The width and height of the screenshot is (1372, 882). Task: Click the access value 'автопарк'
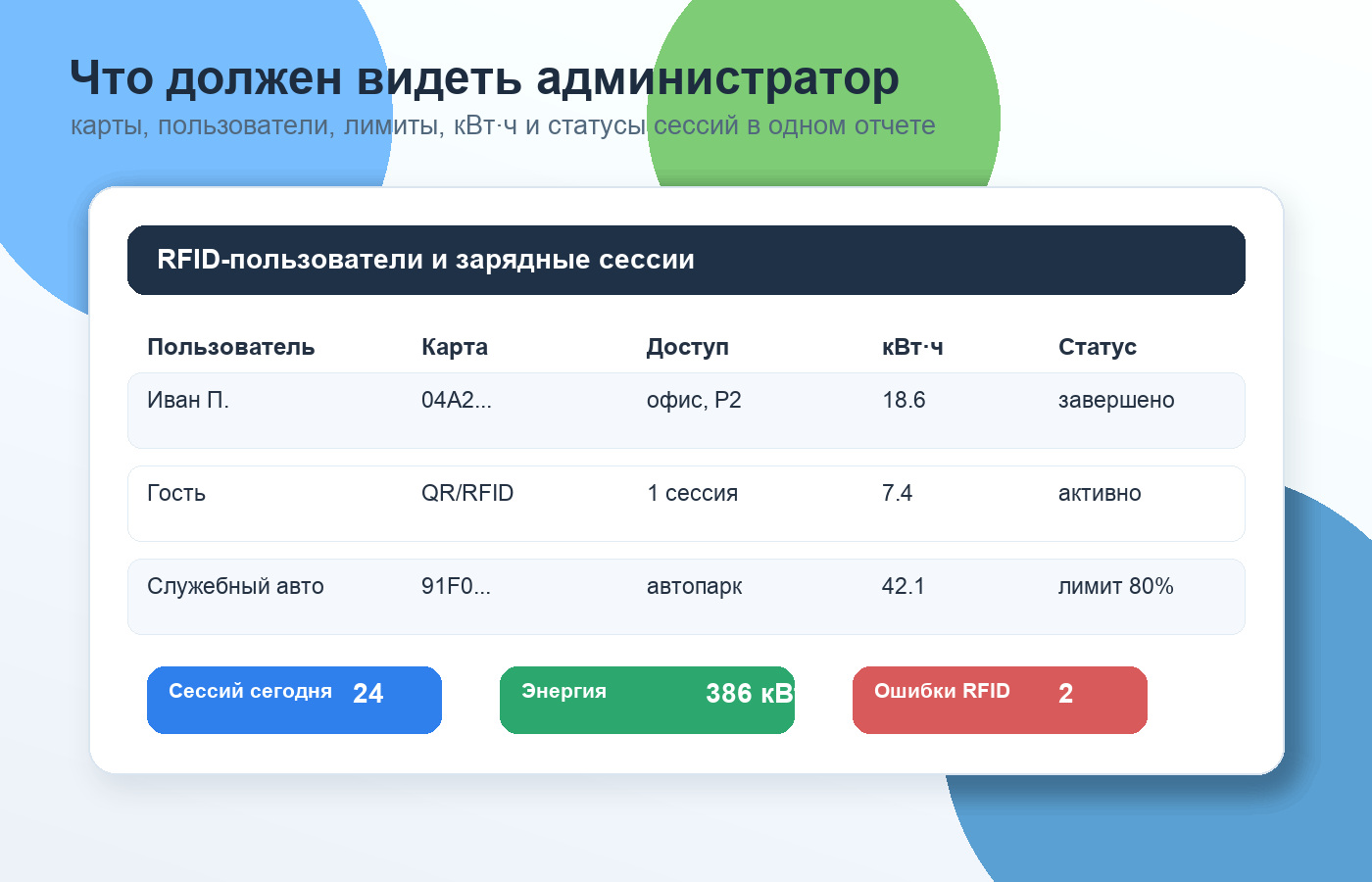pos(694,586)
